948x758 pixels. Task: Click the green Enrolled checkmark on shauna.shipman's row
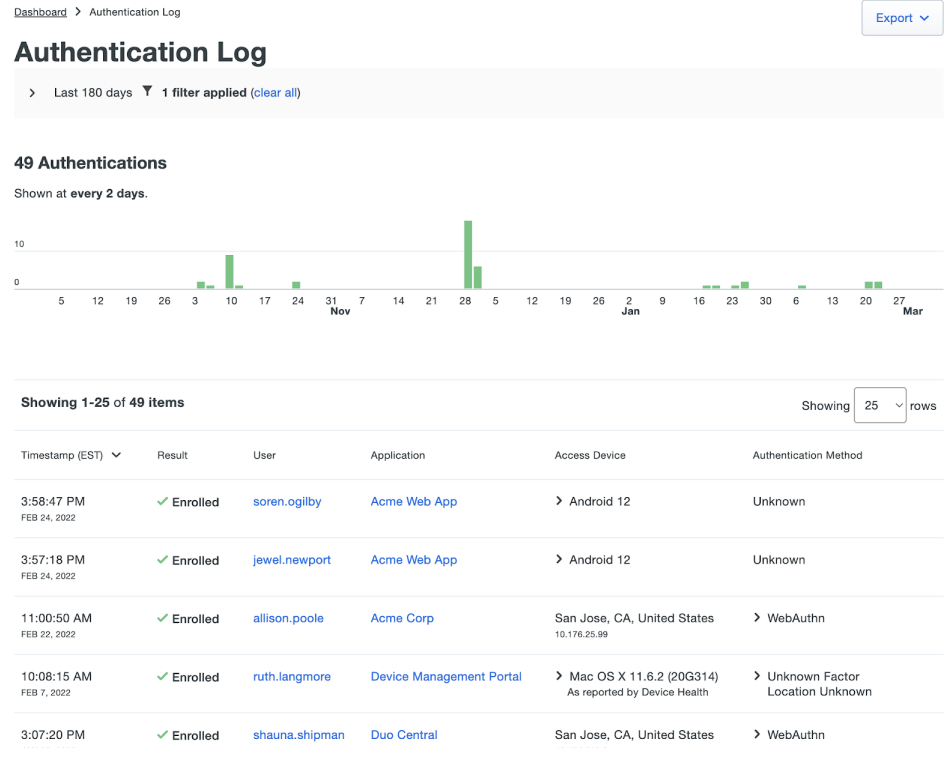[160, 735]
